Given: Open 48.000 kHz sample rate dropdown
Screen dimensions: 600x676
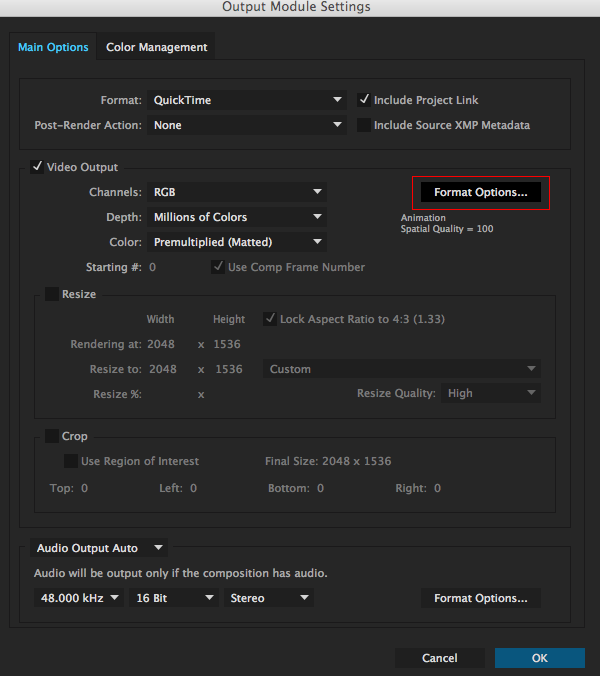Looking at the screenshot, I should point(79,598).
